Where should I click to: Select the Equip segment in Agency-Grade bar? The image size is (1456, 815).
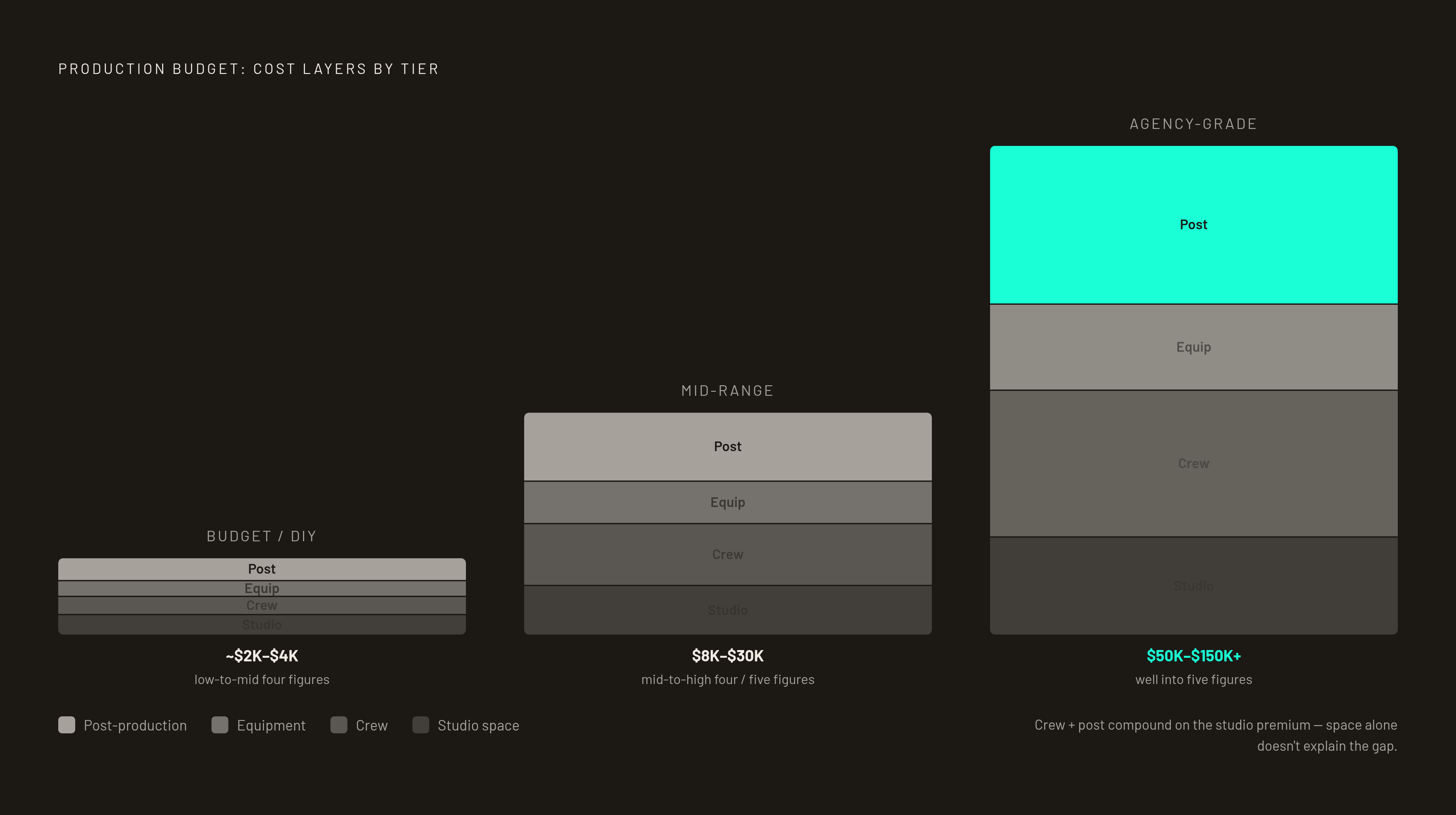click(x=1194, y=347)
